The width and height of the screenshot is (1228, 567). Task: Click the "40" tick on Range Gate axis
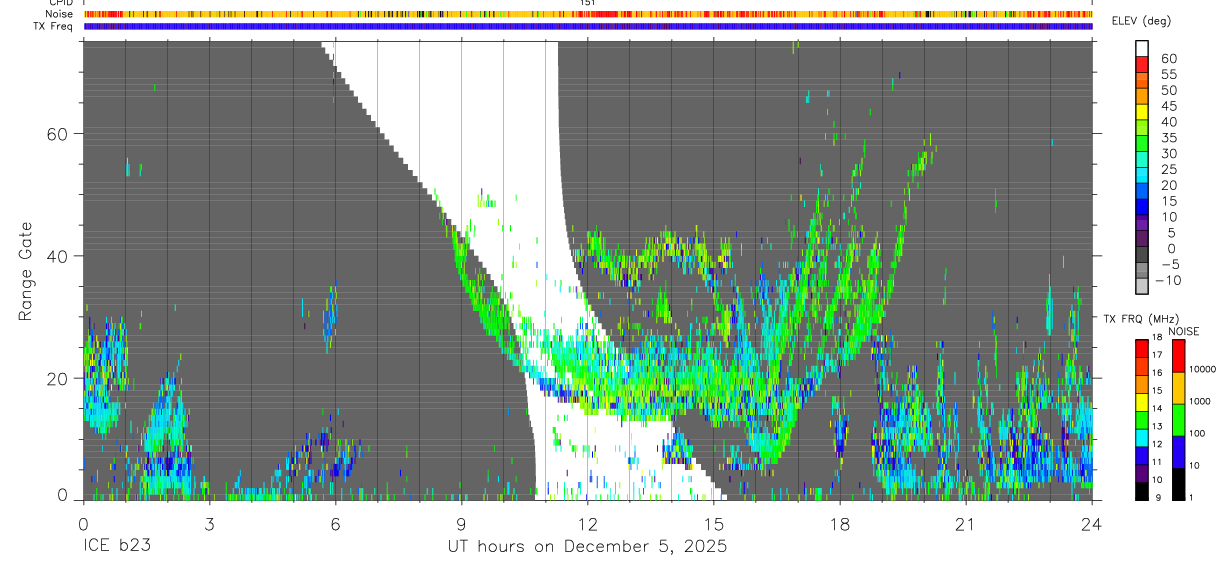57,256
